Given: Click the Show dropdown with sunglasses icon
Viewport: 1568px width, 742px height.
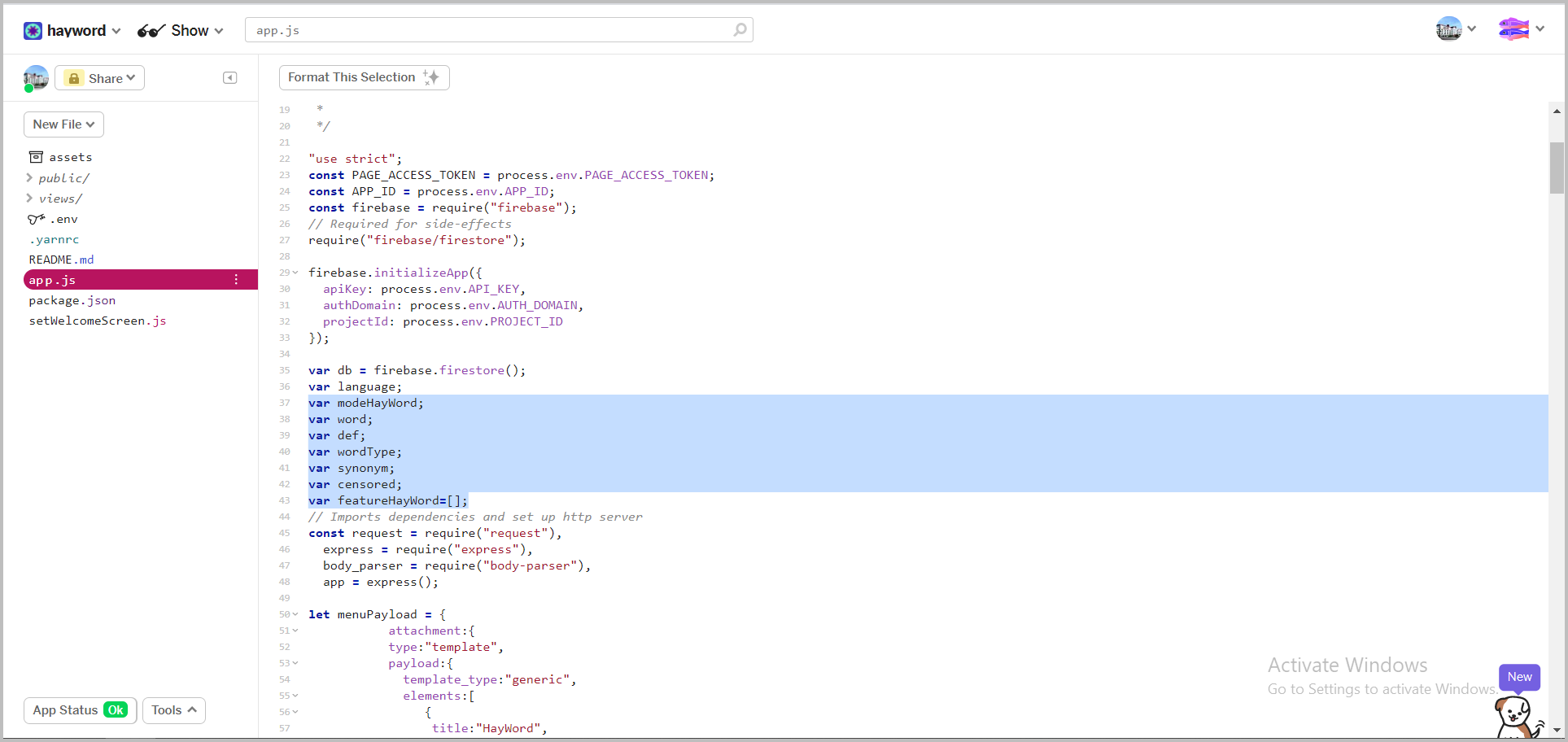Looking at the screenshot, I should (181, 31).
